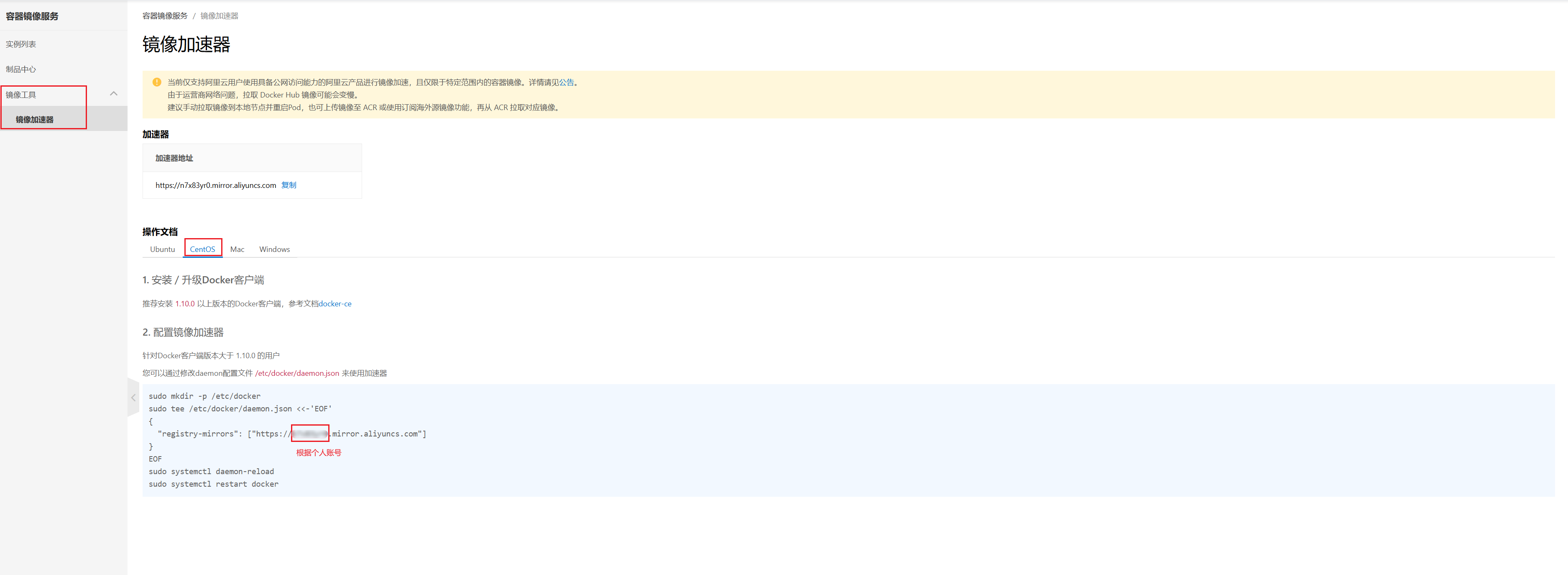
Task: Click the 容器镜像服务 sidebar title
Action: point(32,16)
